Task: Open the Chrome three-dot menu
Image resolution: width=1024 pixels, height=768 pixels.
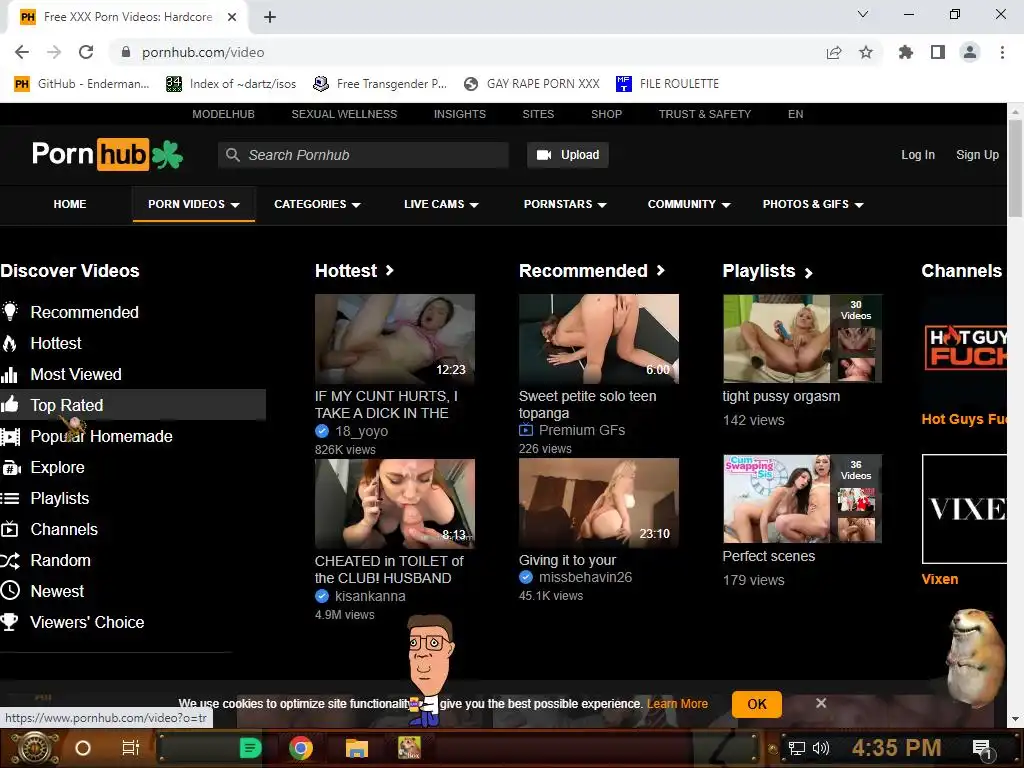Action: pos(1002,52)
